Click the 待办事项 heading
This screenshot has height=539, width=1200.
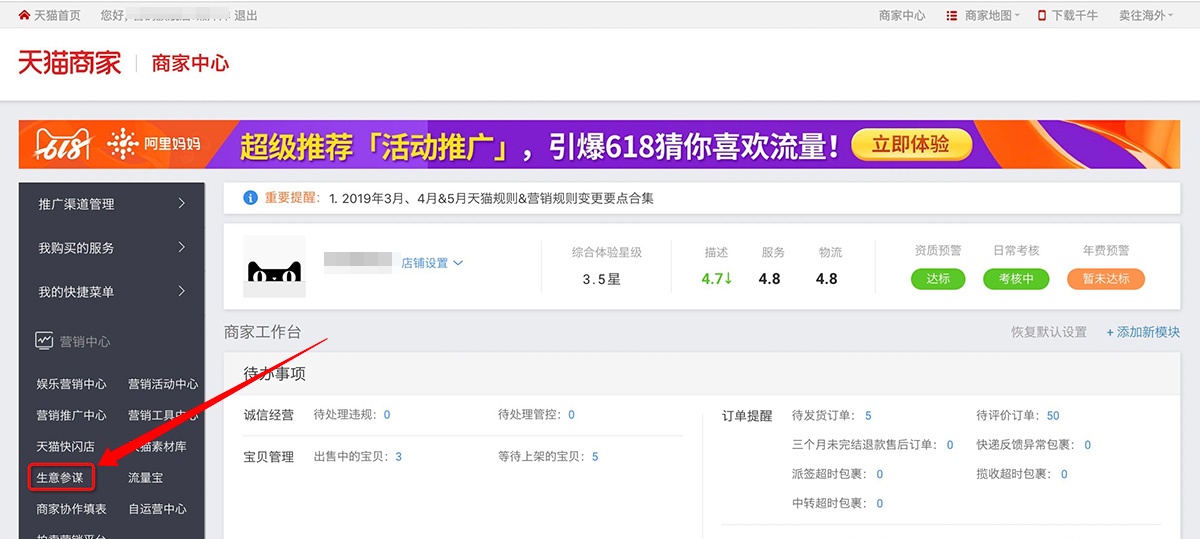point(275,374)
